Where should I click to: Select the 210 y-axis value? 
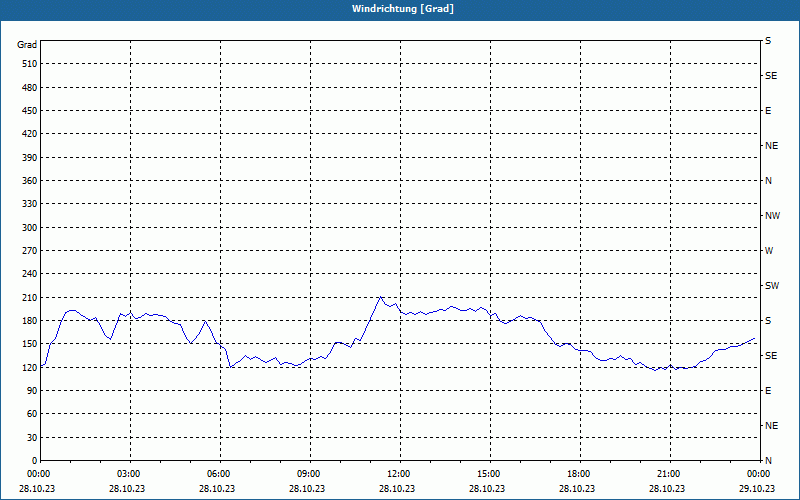point(30,297)
